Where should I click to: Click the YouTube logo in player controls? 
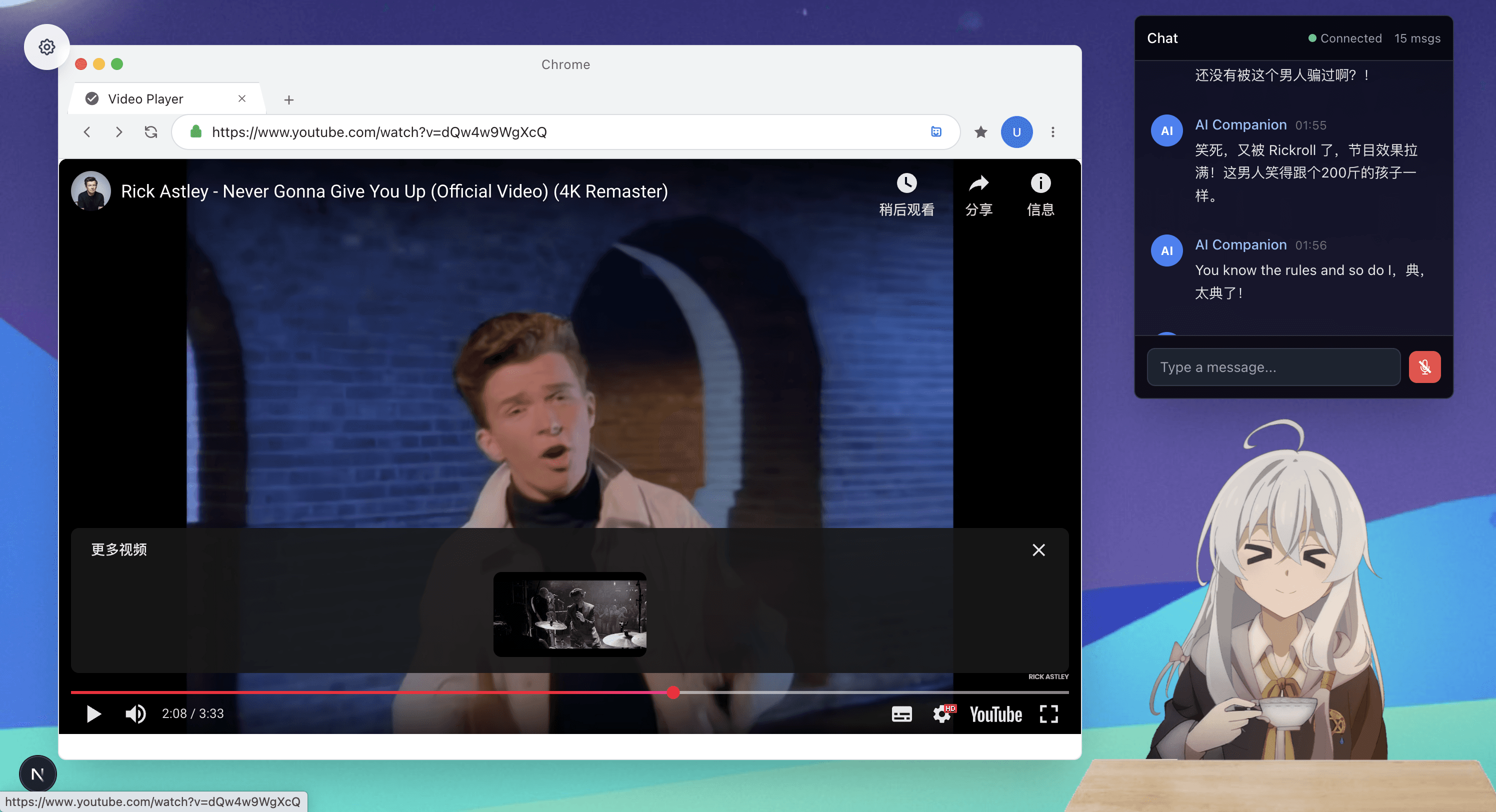point(995,714)
